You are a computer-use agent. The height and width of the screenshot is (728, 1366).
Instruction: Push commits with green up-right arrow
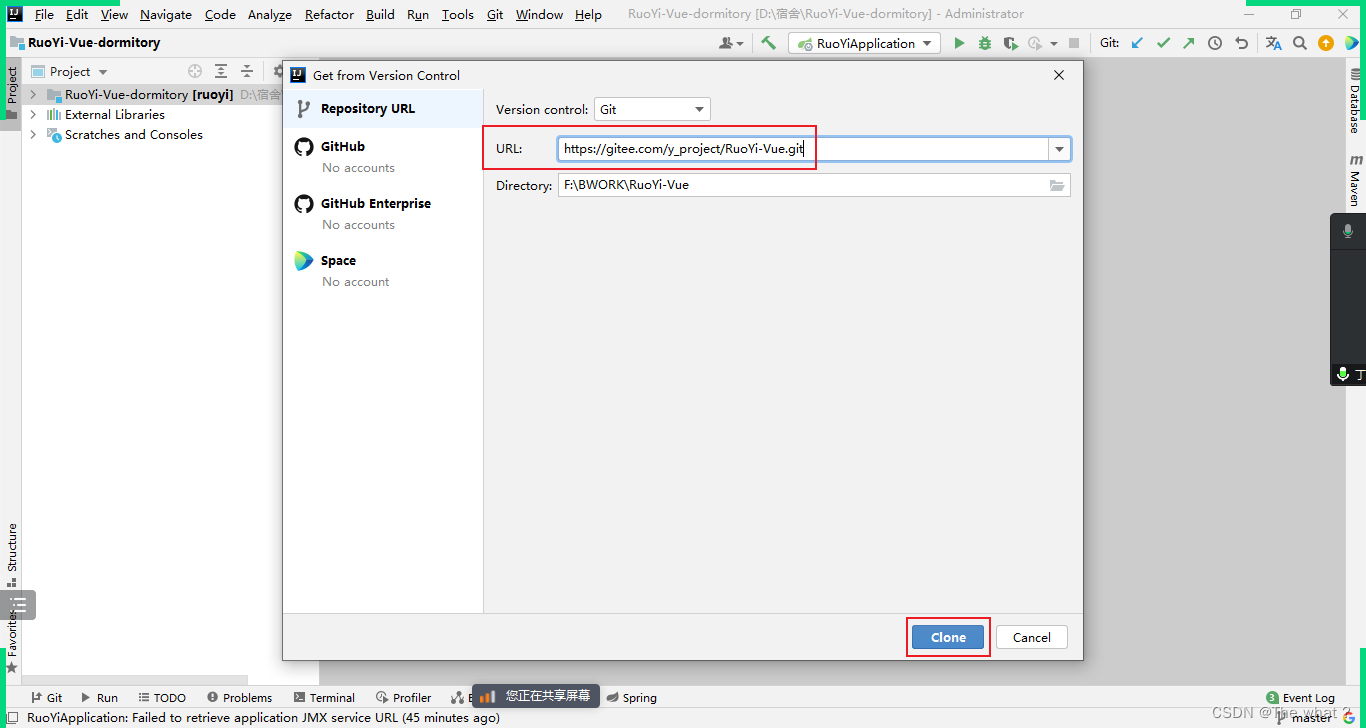[1188, 43]
